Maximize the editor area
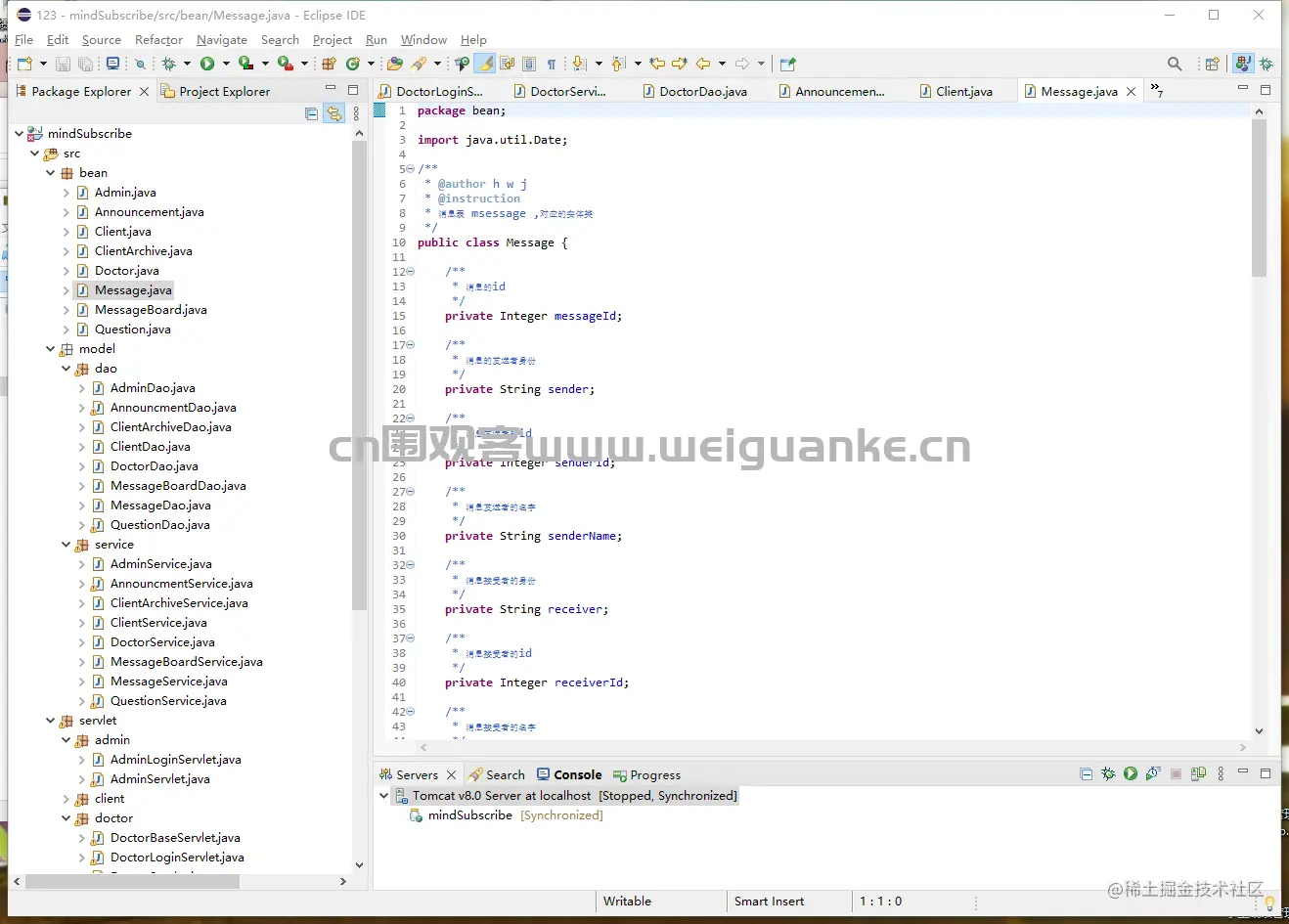Viewport: 1289px width, 924px height. [x=1266, y=89]
